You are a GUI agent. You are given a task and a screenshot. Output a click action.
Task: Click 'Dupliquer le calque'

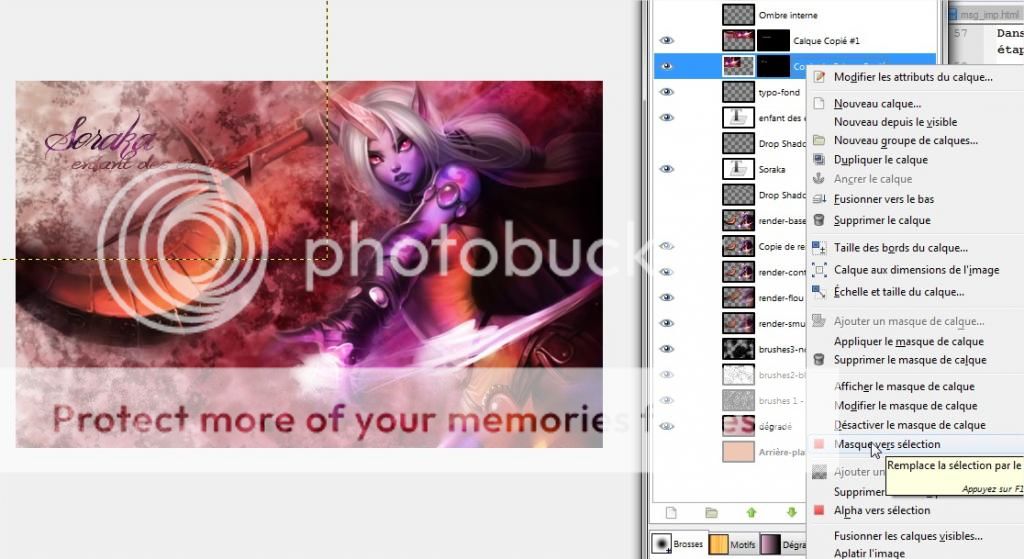tap(880, 160)
